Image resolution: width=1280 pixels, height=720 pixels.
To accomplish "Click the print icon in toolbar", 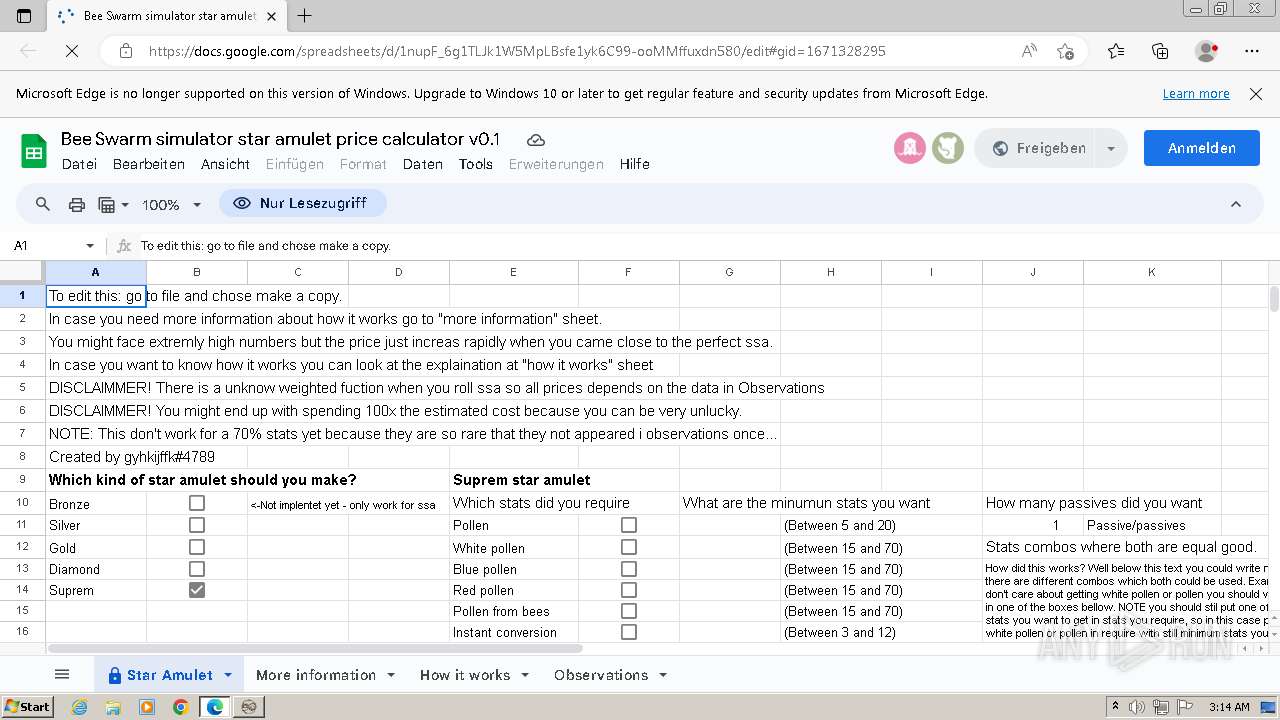I will [76, 204].
